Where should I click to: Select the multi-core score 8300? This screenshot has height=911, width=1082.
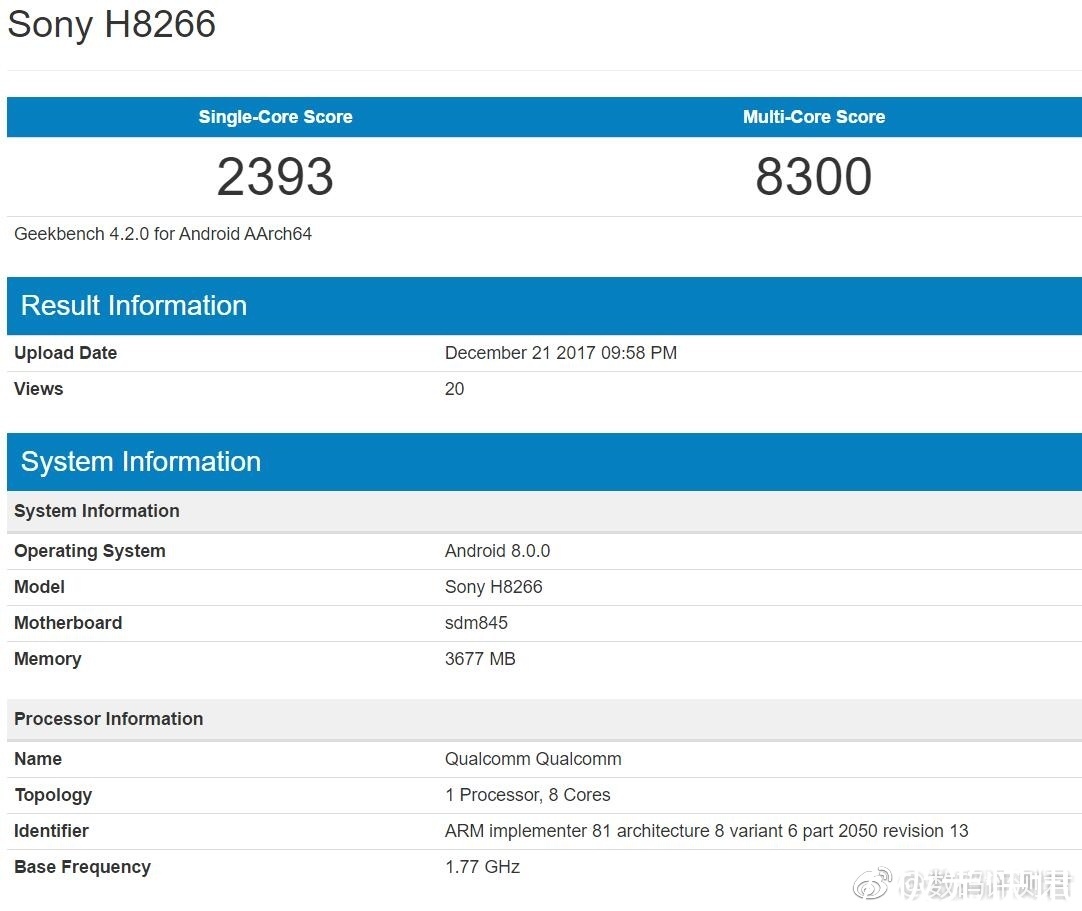tap(813, 177)
